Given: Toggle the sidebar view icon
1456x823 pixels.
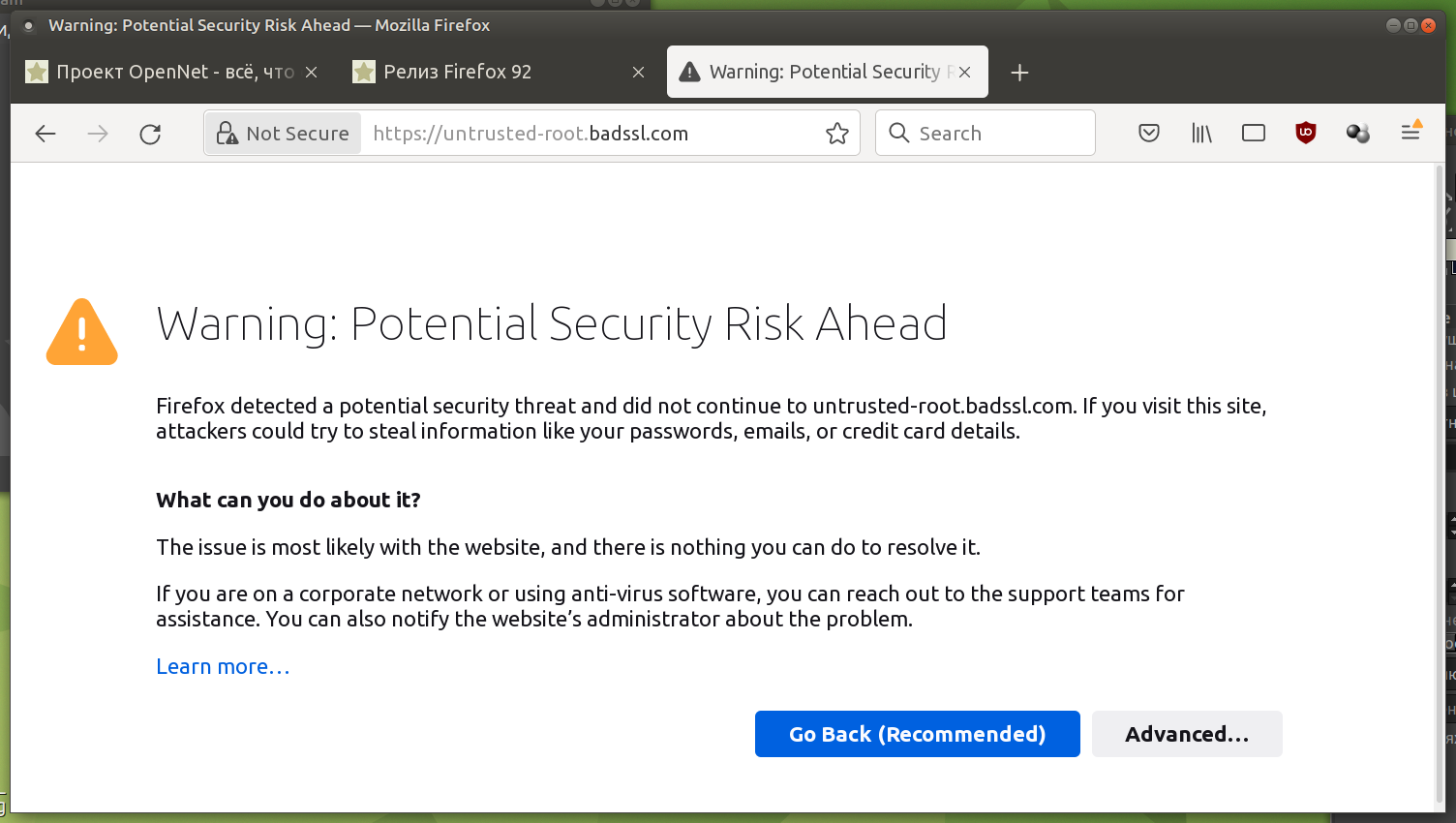Looking at the screenshot, I should point(1254,134).
